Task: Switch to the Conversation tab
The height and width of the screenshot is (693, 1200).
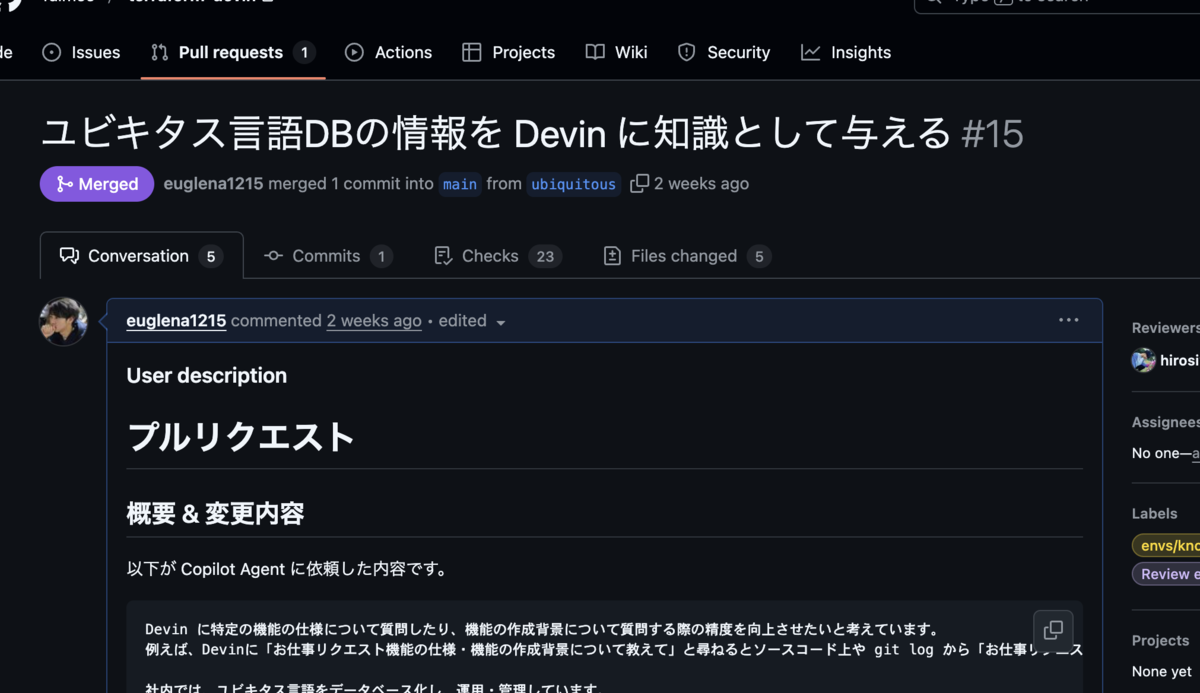Action: coord(141,256)
